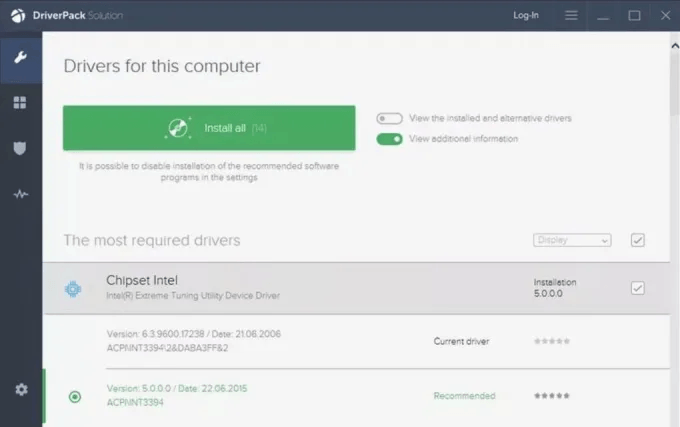Open the wrench Drivers section in sidebar
The height and width of the screenshot is (427, 680).
point(20,57)
